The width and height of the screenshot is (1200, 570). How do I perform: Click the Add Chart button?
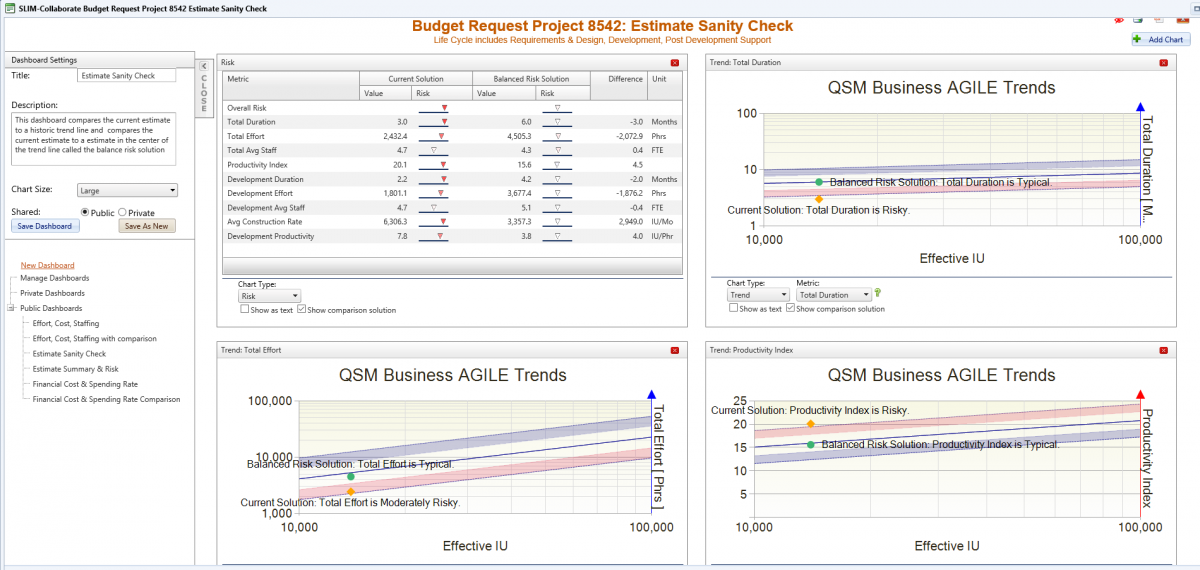(x=1160, y=39)
